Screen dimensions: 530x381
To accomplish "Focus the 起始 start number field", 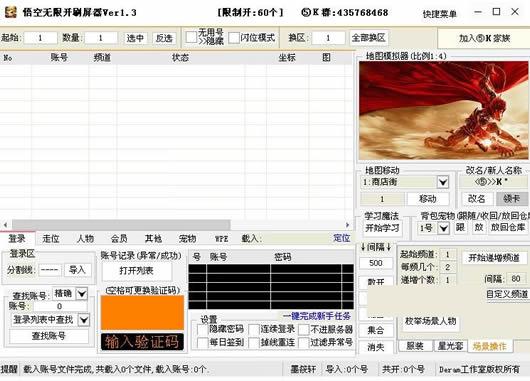I will click(40, 38).
